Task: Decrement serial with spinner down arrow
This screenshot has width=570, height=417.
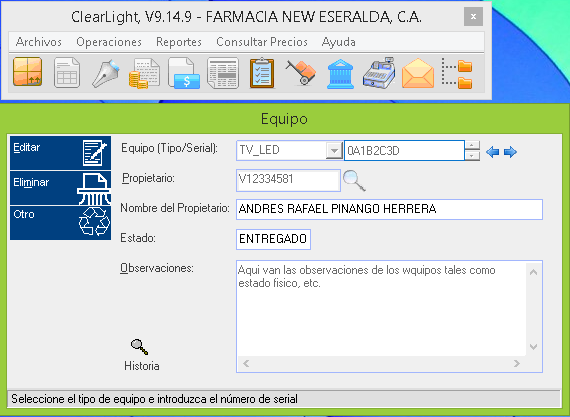Action: (x=472, y=156)
